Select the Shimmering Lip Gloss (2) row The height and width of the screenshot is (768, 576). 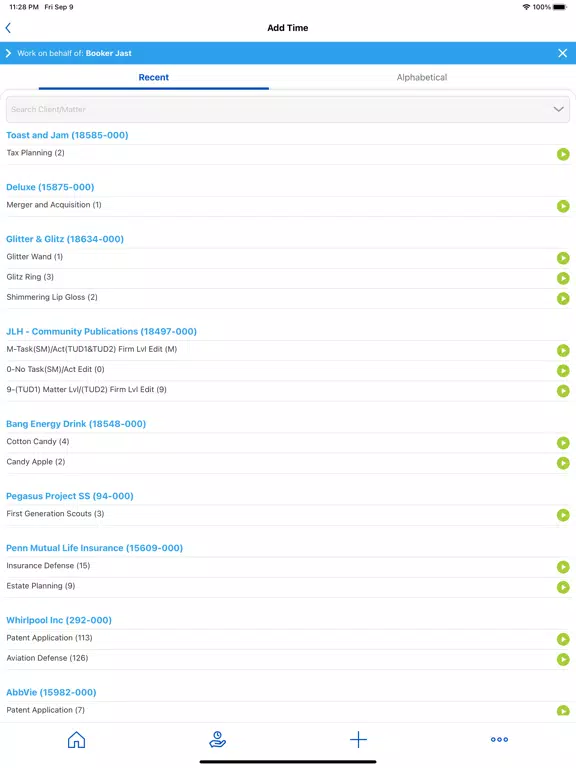[288, 298]
